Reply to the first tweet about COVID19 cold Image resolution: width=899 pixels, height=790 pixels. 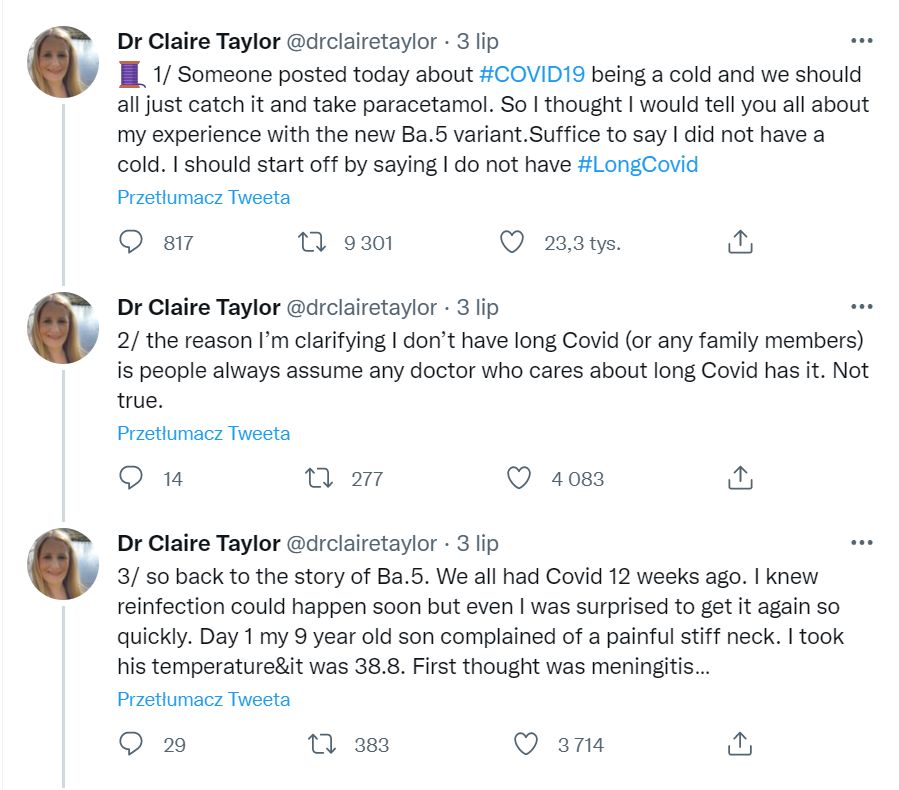pyautogui.click(x=132, y=242)
